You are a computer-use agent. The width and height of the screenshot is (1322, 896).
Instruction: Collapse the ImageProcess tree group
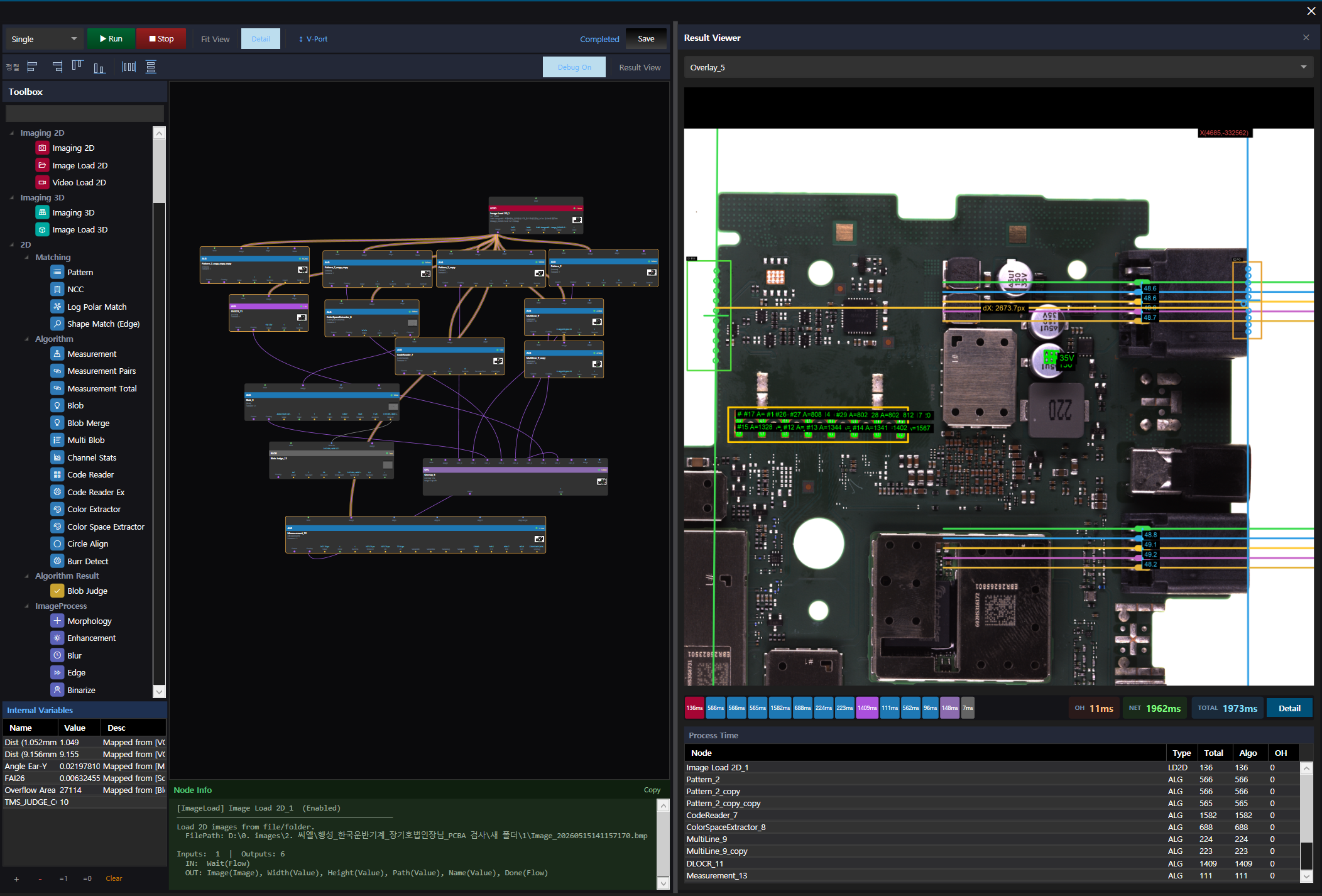(x=27, y=606)
